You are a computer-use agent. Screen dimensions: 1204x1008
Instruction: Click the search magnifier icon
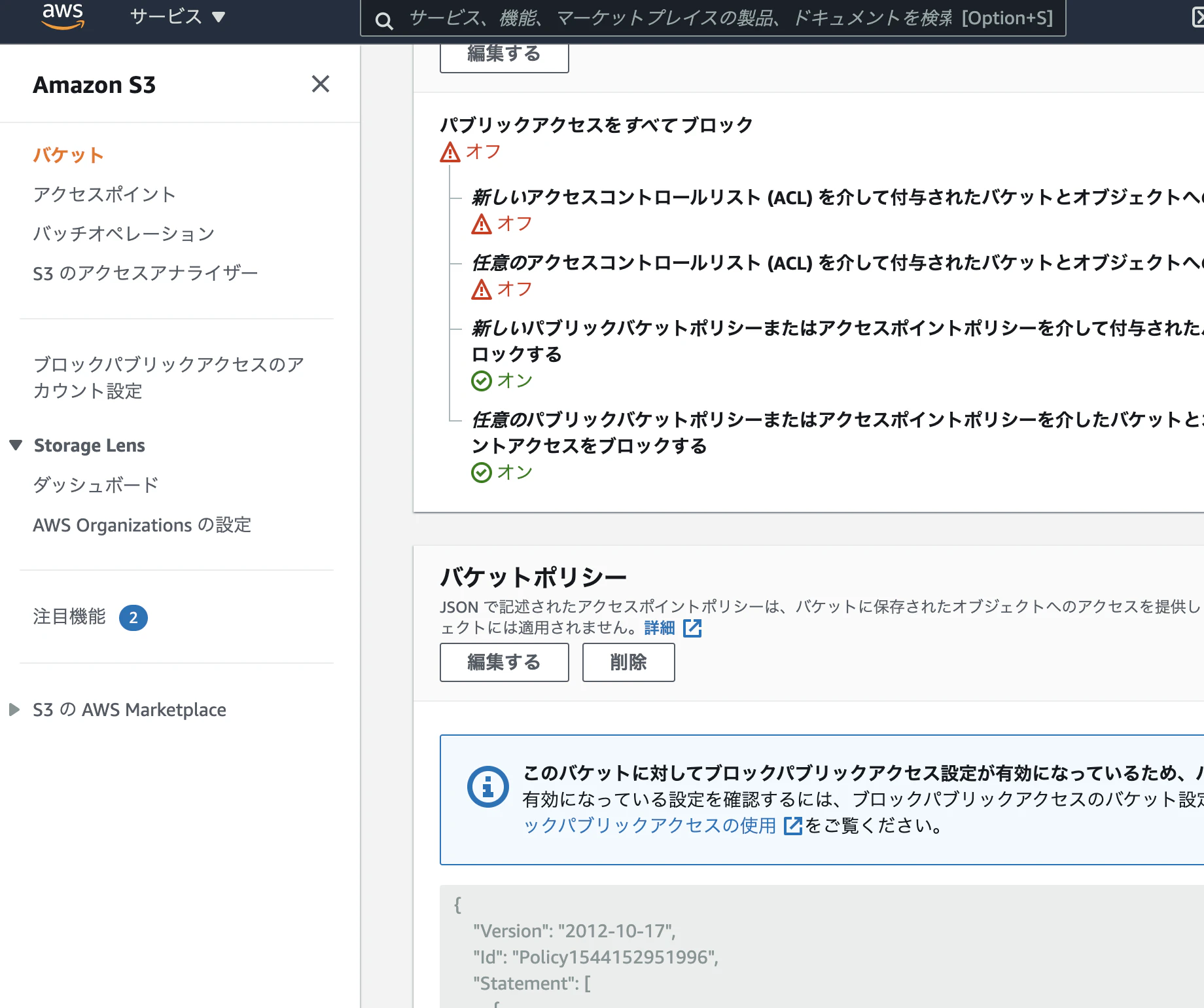pyautogui.click(x=384, y=20)
